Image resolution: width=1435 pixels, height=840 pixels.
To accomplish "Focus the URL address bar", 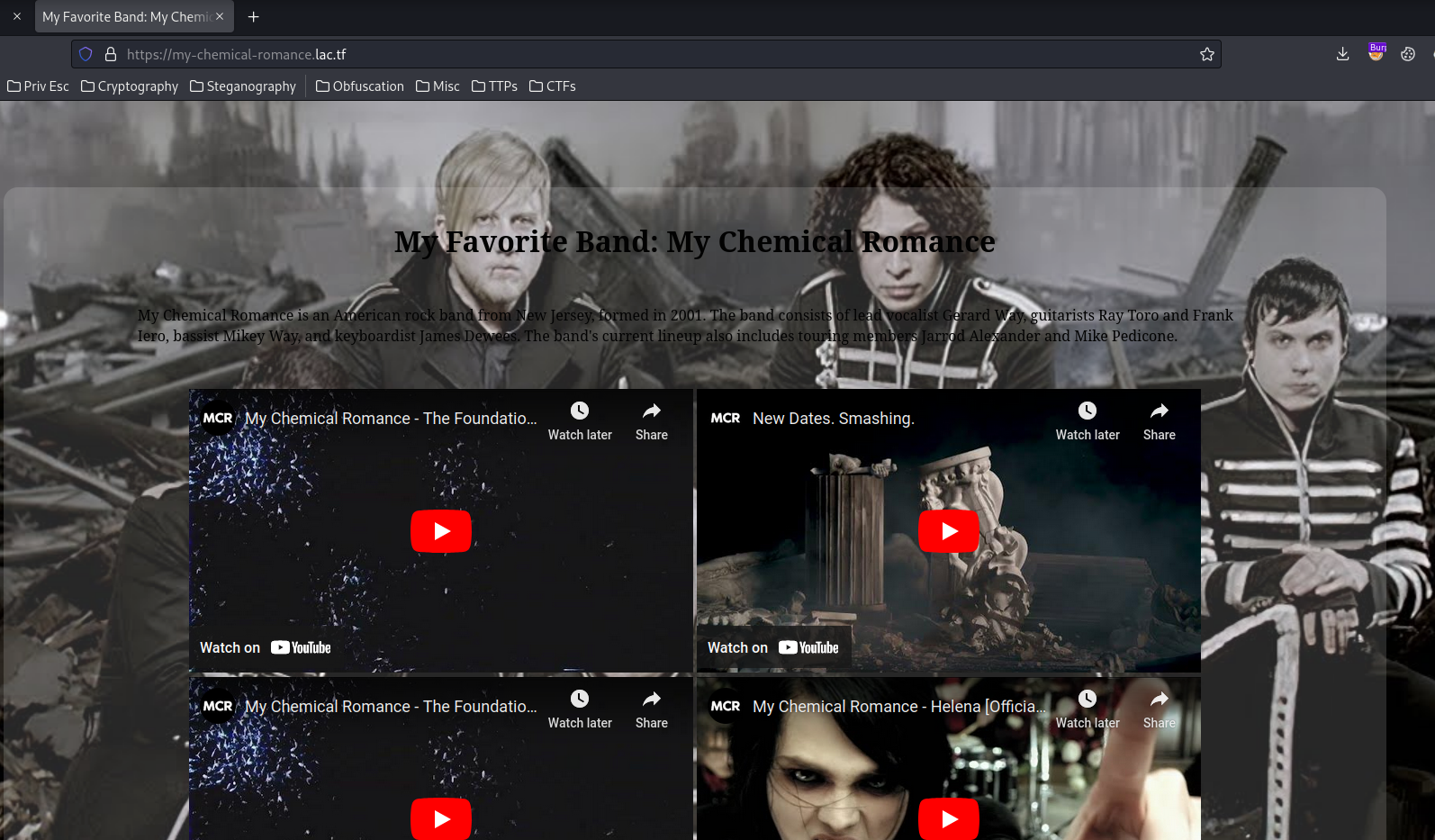I will click(645, 54).
